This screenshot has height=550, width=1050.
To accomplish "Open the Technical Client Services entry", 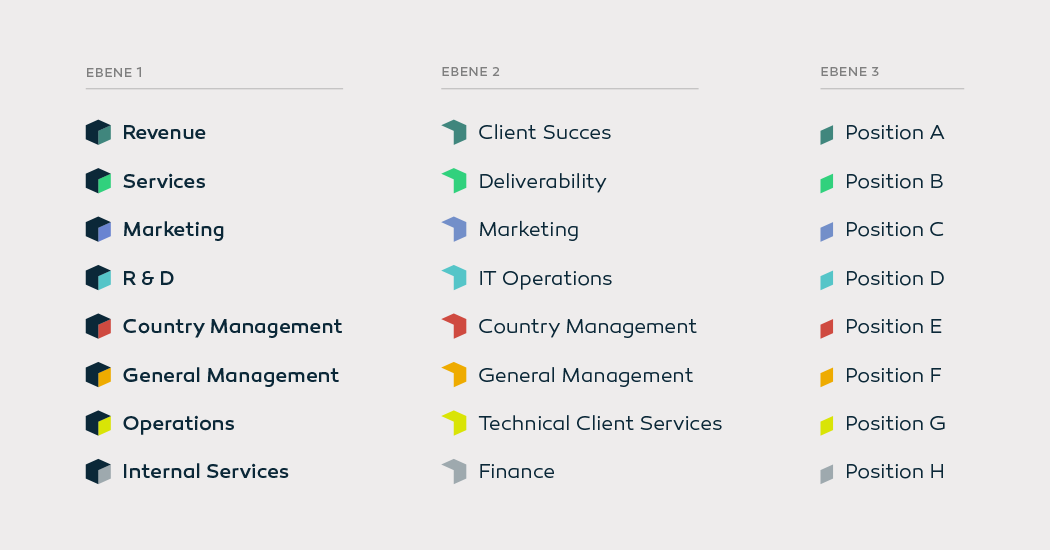I will coord(600,423).
